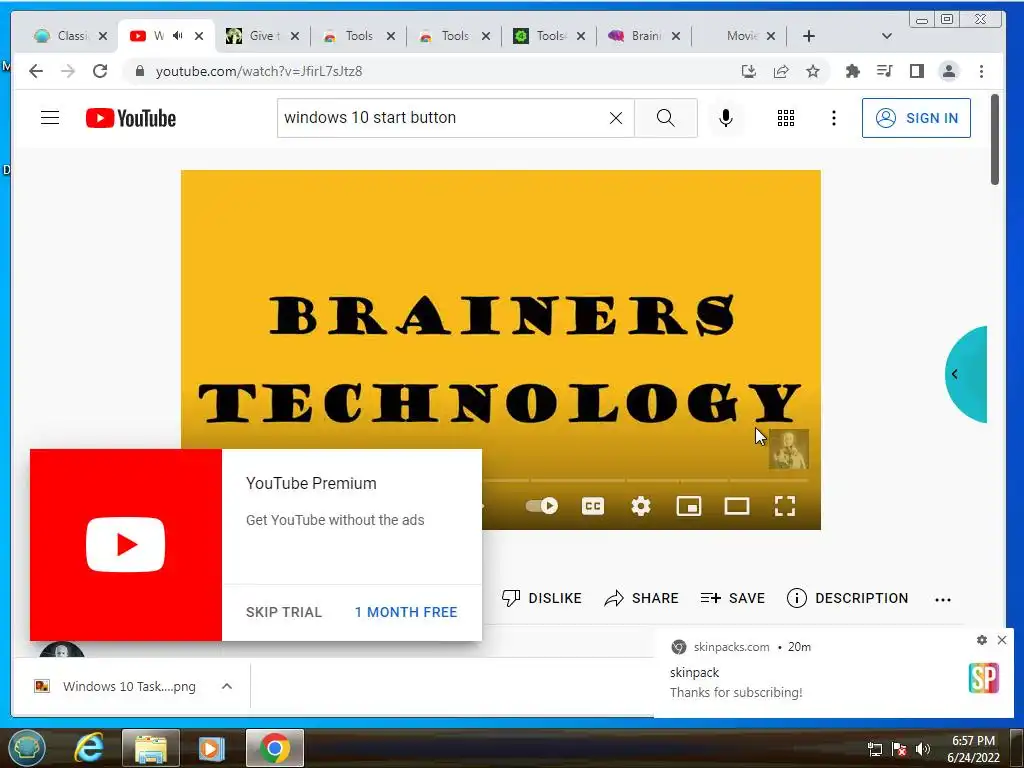Install the app via the address bar icon

pos(748,71)
